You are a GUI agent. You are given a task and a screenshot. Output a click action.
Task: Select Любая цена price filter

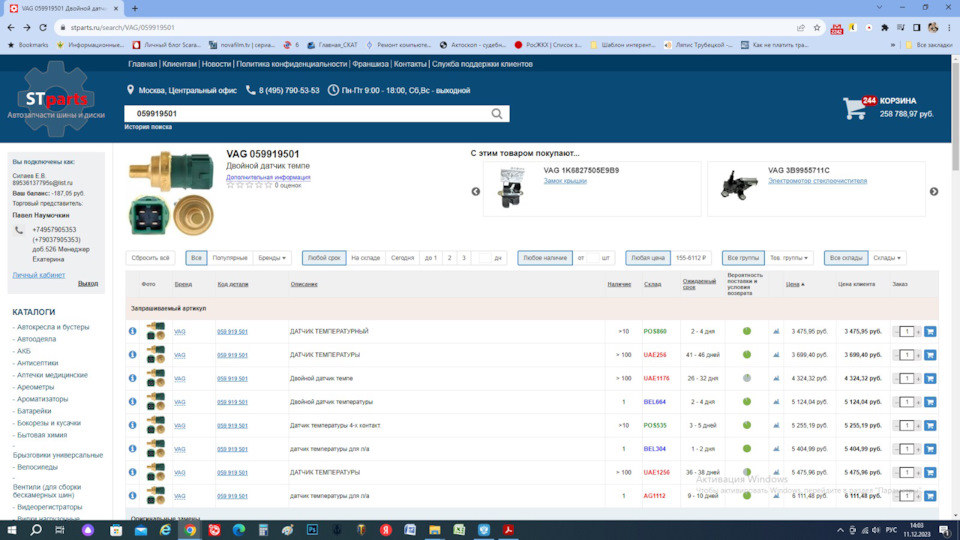point(648,258)
